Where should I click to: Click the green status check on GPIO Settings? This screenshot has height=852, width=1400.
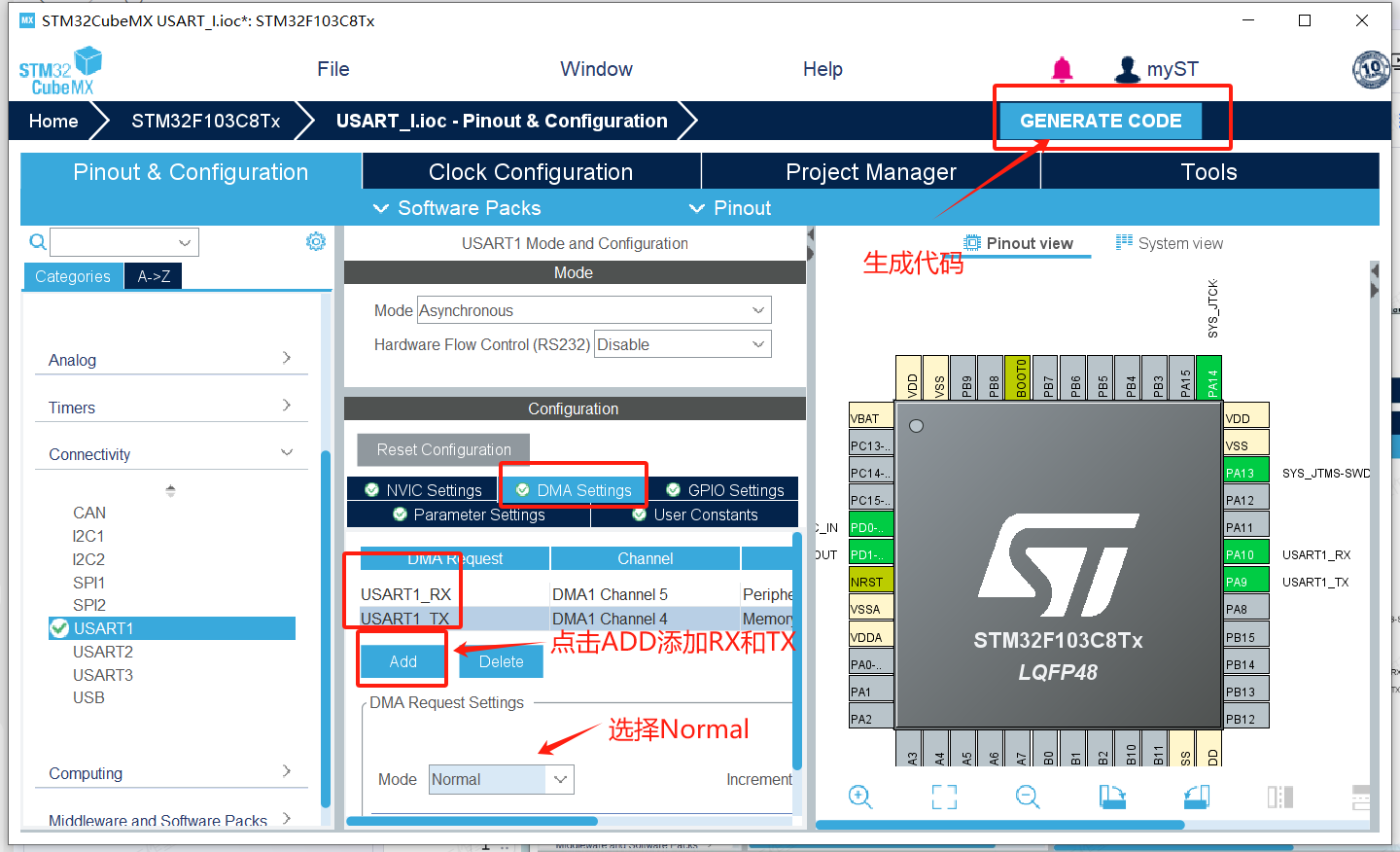tap(673, 490)
